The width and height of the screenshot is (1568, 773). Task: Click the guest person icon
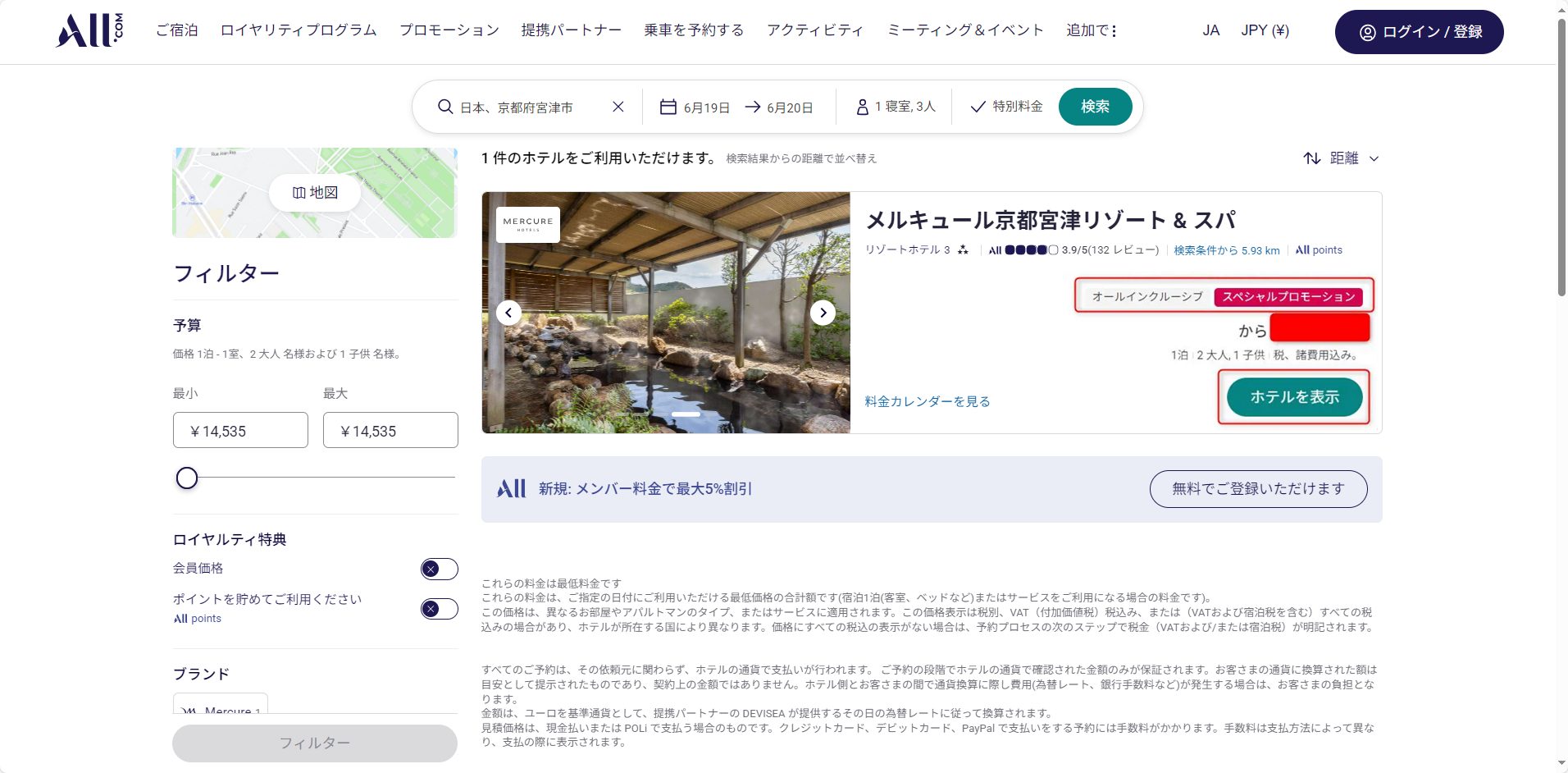coord(862,107)
